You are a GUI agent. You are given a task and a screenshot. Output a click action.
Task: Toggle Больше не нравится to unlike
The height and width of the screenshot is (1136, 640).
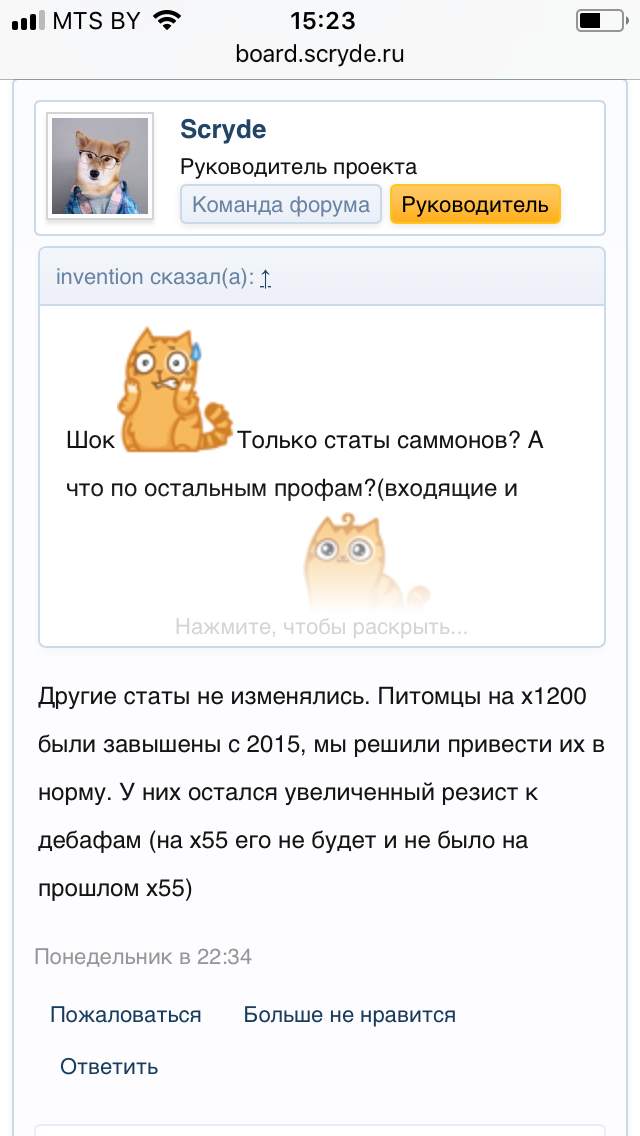(x=349, y=1015)
